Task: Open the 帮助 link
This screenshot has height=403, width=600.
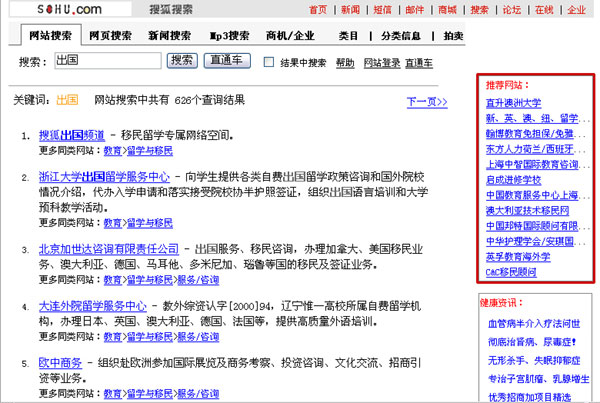Action: 345,63
